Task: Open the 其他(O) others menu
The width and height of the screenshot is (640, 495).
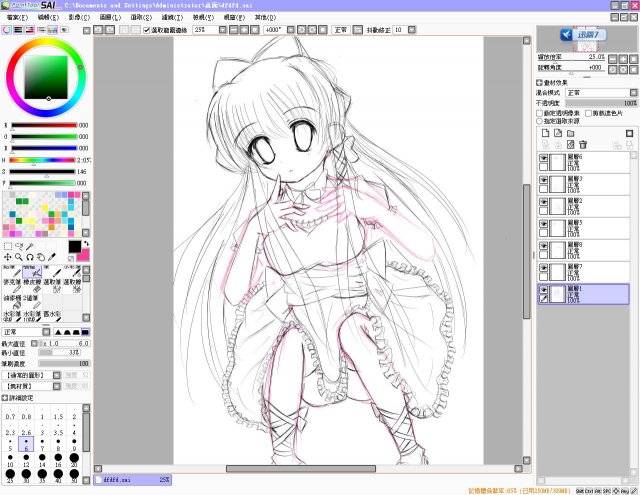Action: (265, 18)
